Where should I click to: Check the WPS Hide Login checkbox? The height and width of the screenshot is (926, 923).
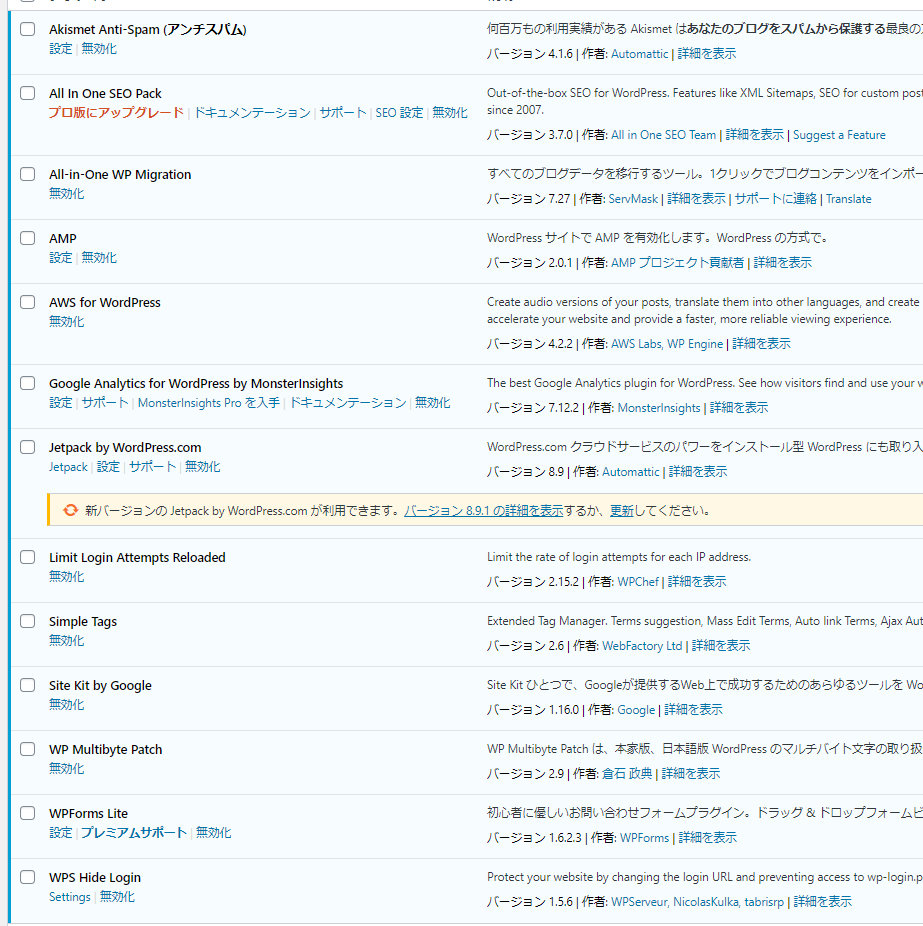click(x=27, y=877)
